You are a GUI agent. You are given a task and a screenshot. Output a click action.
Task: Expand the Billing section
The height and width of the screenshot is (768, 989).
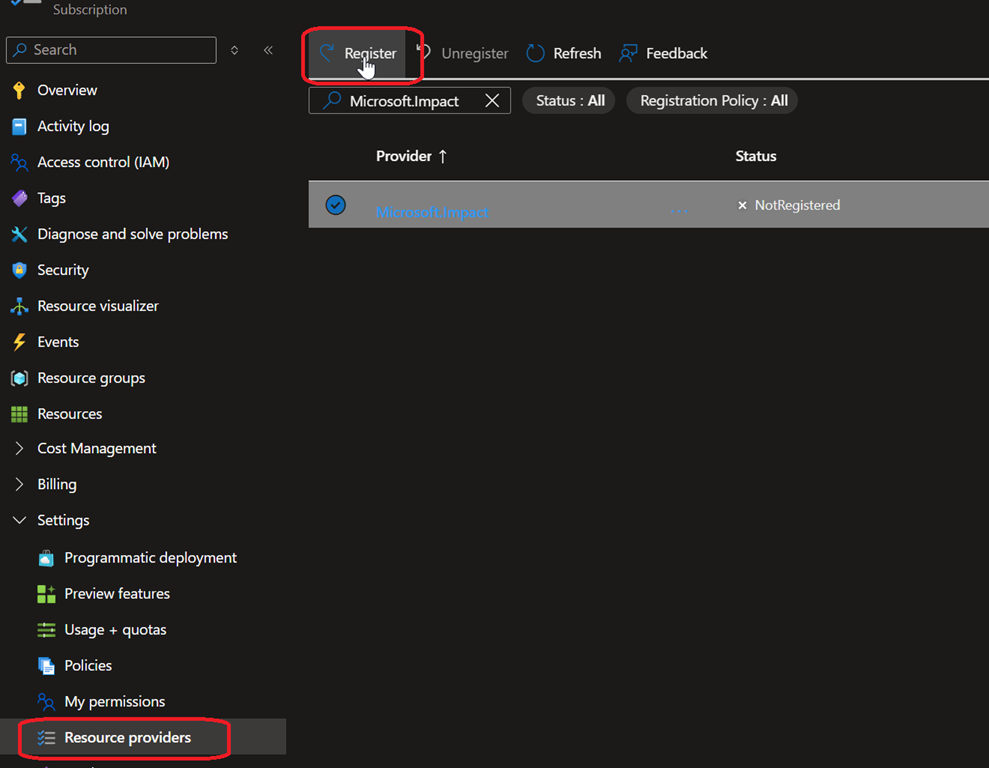[19, 484]
